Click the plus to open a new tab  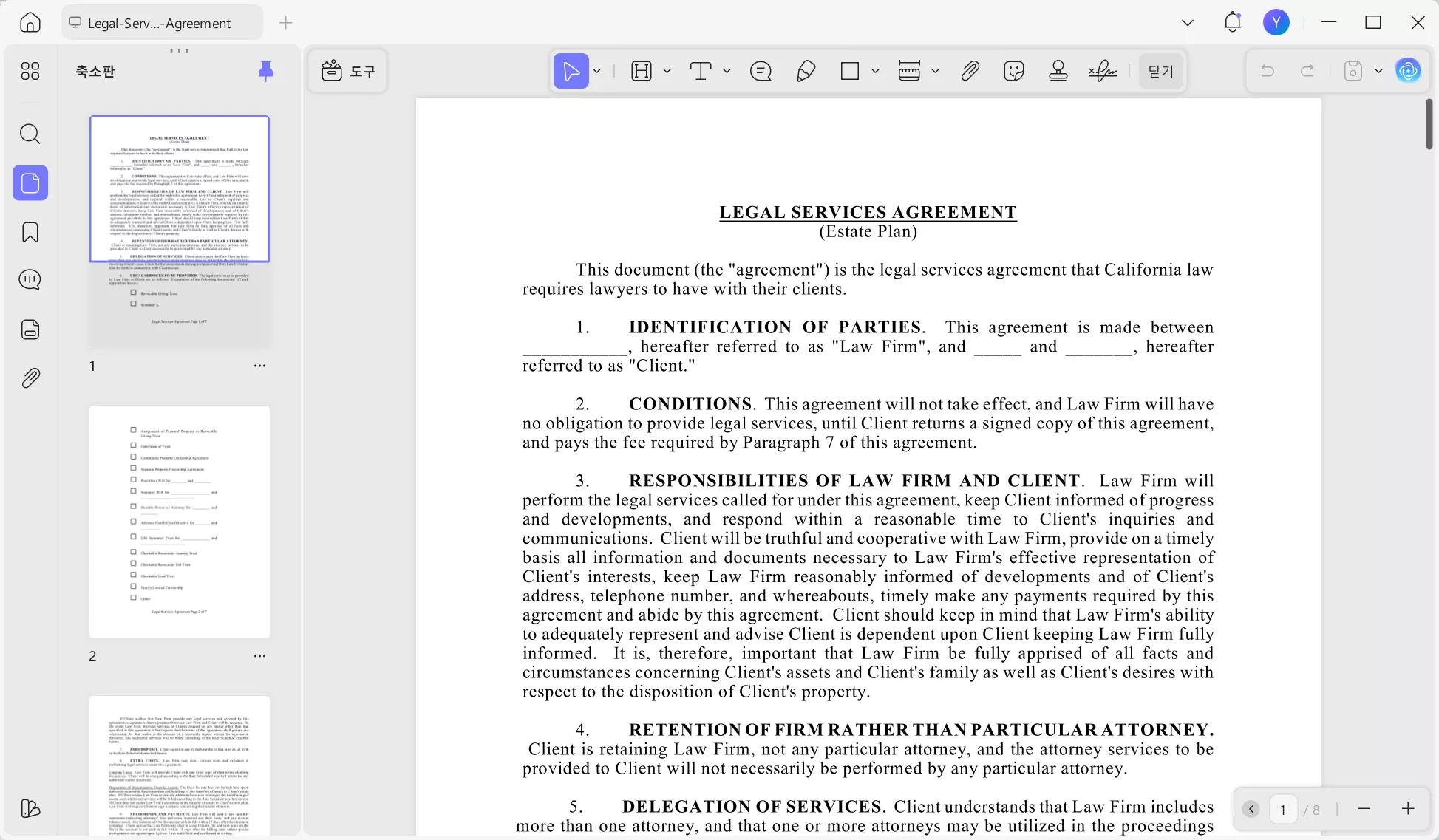point(285,23)
